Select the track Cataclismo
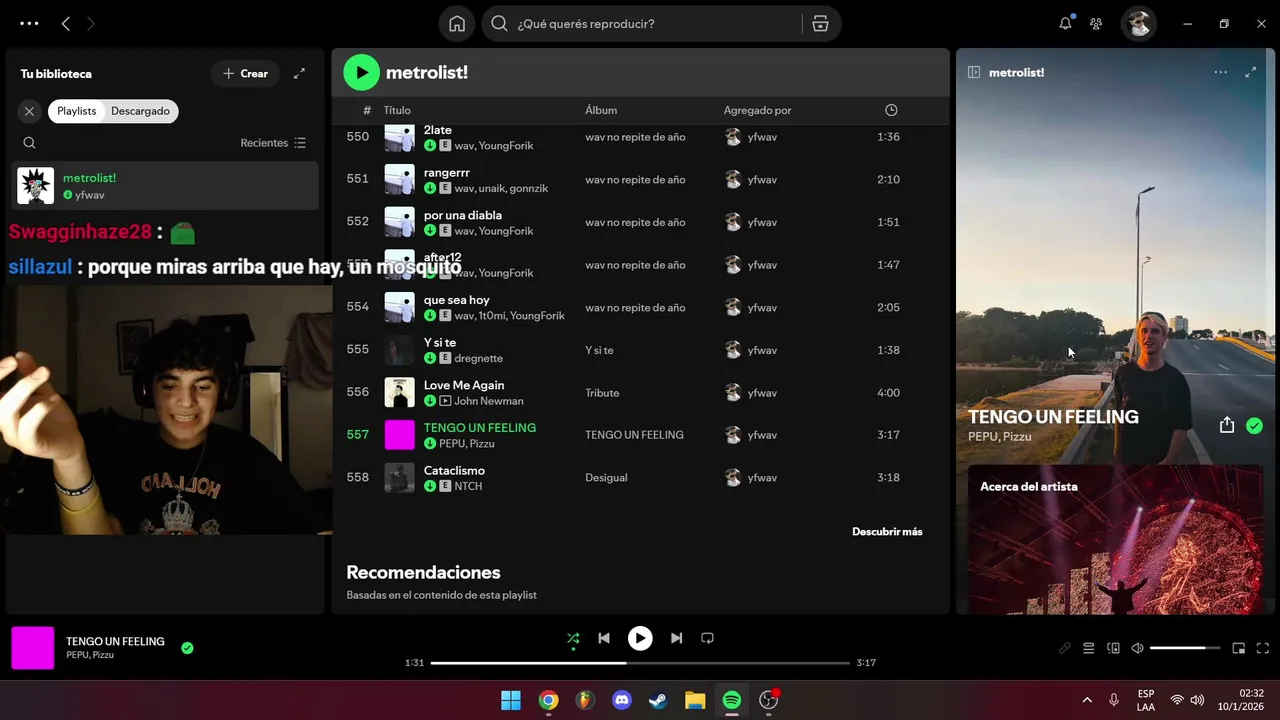 point(454,470)
